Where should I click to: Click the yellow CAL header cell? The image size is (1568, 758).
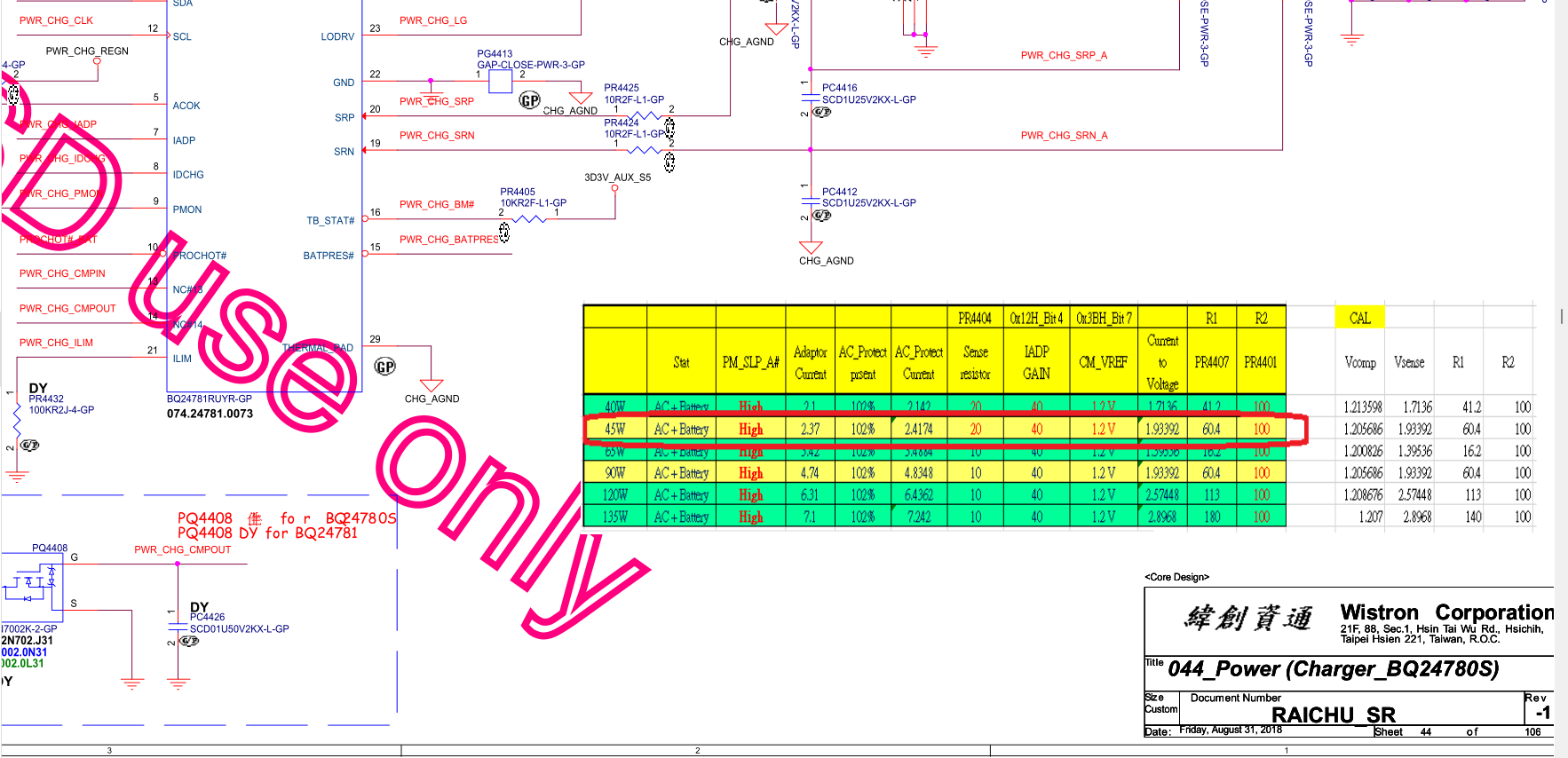click(x=1359, y=318)
